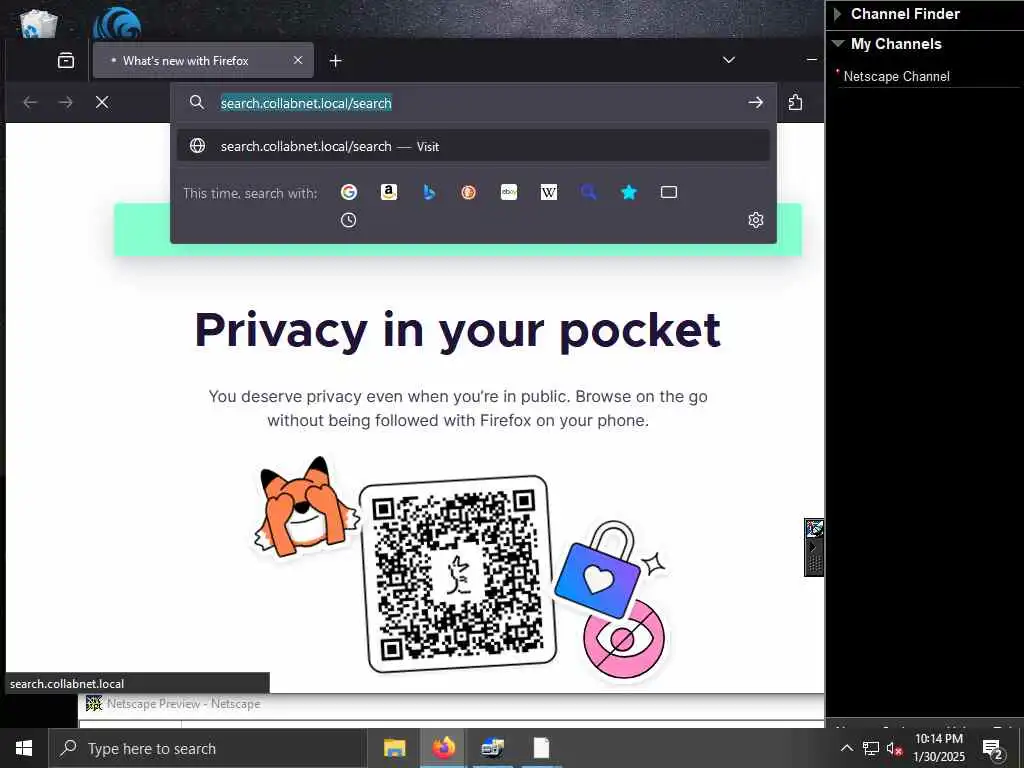Screen dimensions: 1024x768
Task: Switch to Firefox in taskbar
Action: 443,748
